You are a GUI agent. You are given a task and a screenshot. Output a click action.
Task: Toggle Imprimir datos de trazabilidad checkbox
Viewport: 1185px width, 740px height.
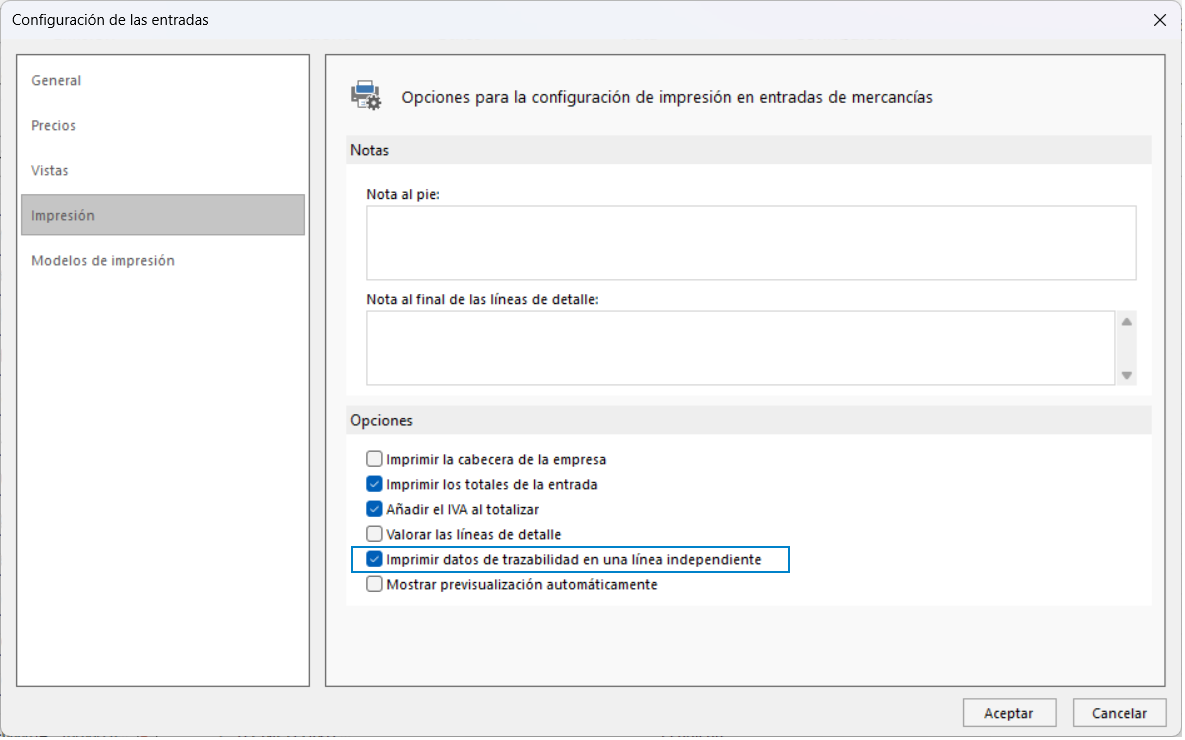point(374,559)
